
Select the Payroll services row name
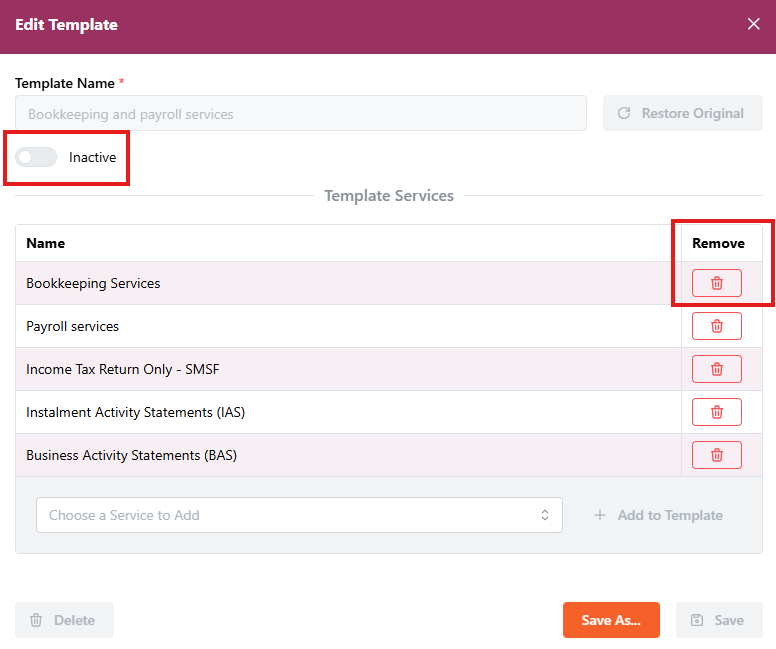72,326
